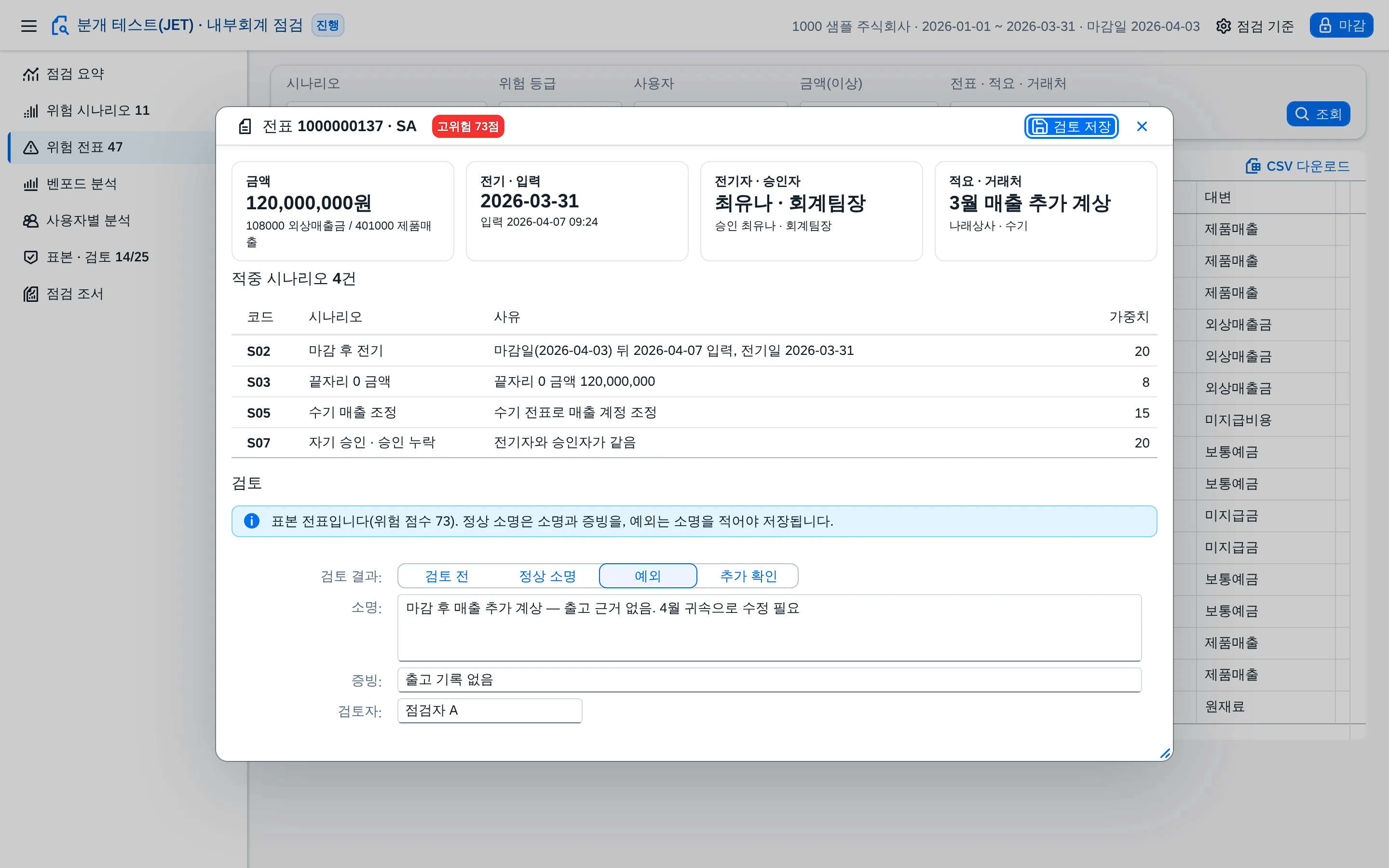Click the 검토자 input field
1389x868 pixels.
(x=490, y=711)
